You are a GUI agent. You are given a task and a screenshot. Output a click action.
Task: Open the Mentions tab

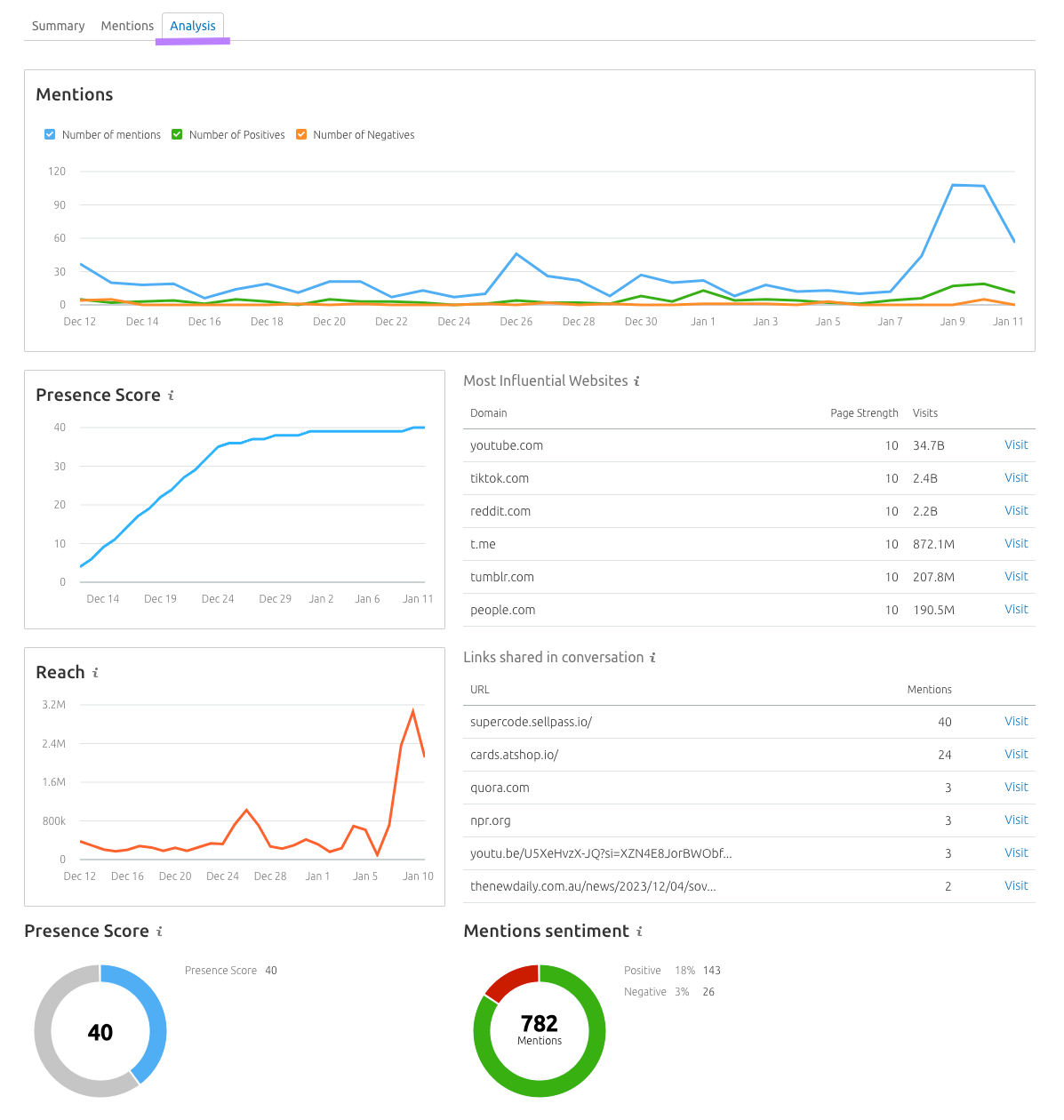coord(127,26)
